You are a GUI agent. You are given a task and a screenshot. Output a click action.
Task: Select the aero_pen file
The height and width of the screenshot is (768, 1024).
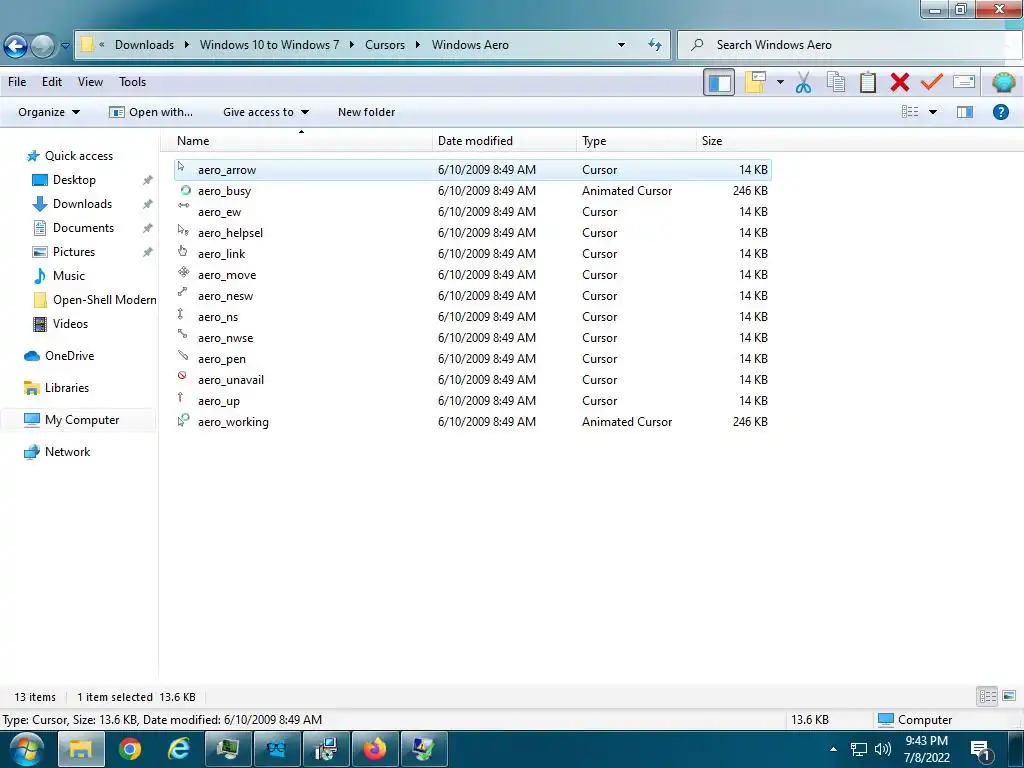[x=473, y=359]
